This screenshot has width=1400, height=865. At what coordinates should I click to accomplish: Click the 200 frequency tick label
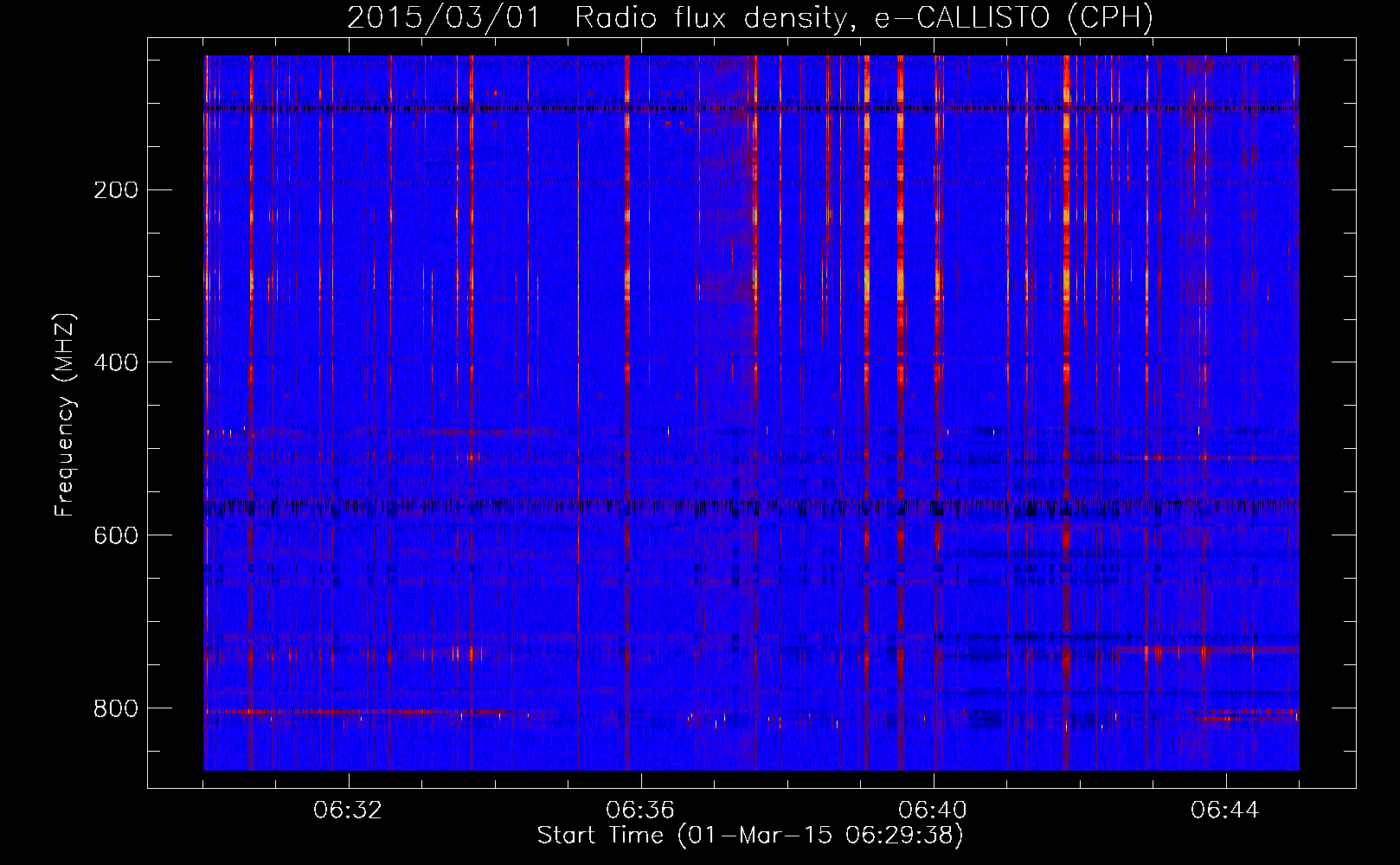116,189
